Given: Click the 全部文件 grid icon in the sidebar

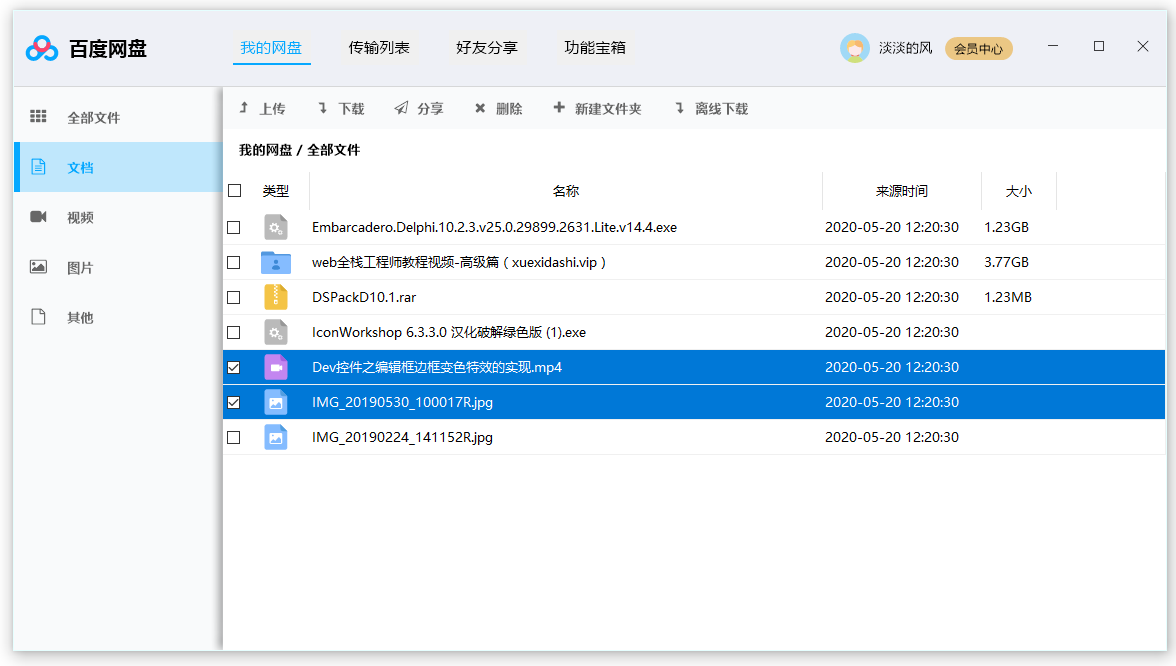Looking at the screenshot, I should (38, 116).
